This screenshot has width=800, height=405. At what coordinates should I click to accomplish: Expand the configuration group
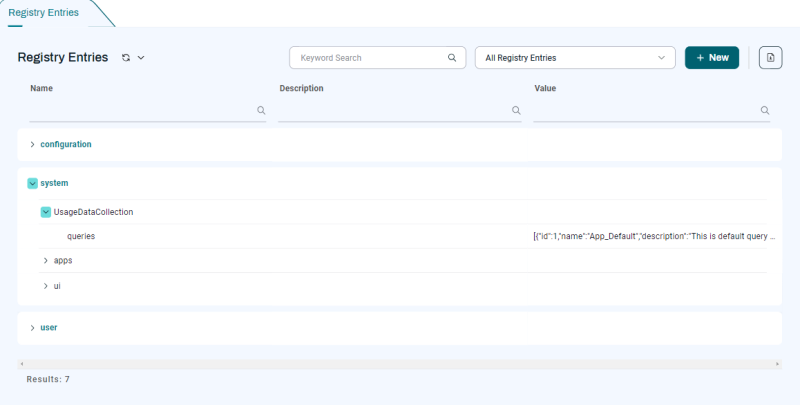[x=32, y=144]
